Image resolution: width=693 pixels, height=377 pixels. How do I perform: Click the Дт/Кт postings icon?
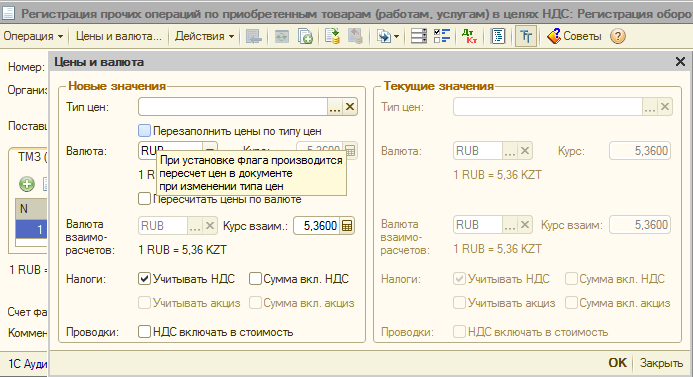click(469, 36)
